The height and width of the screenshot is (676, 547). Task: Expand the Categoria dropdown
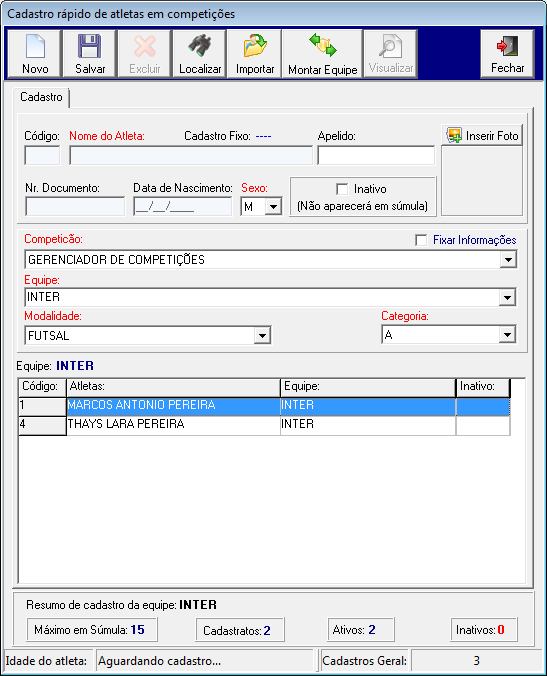point(507,335)
